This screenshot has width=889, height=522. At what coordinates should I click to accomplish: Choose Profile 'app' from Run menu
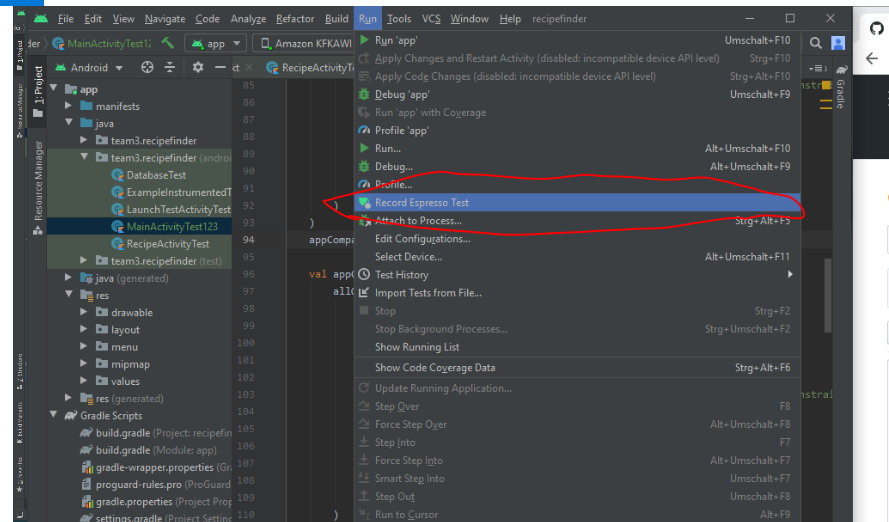point(577,130)
